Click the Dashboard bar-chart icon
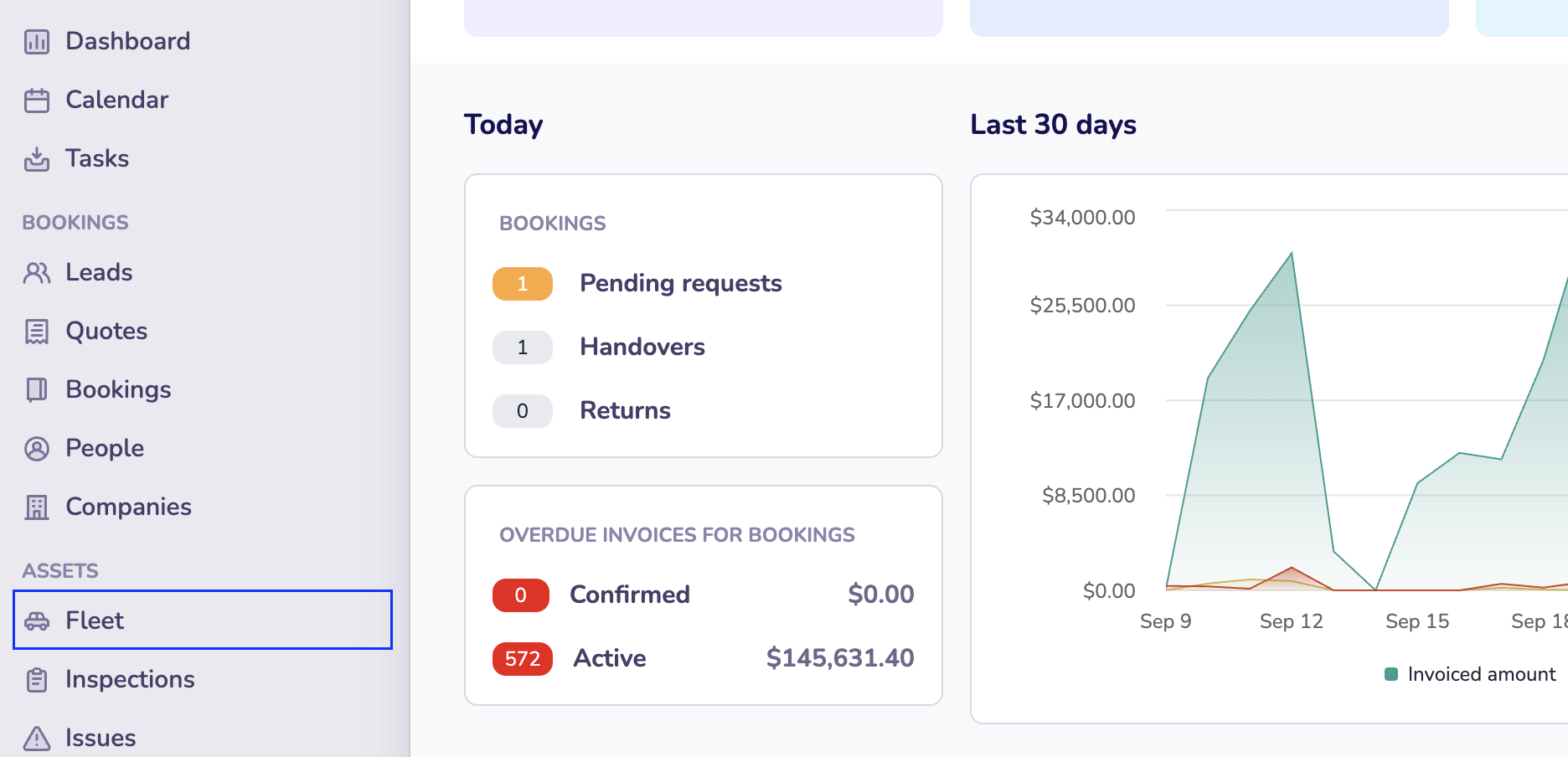Screen dimensions: 1568x757 (37, 42)
